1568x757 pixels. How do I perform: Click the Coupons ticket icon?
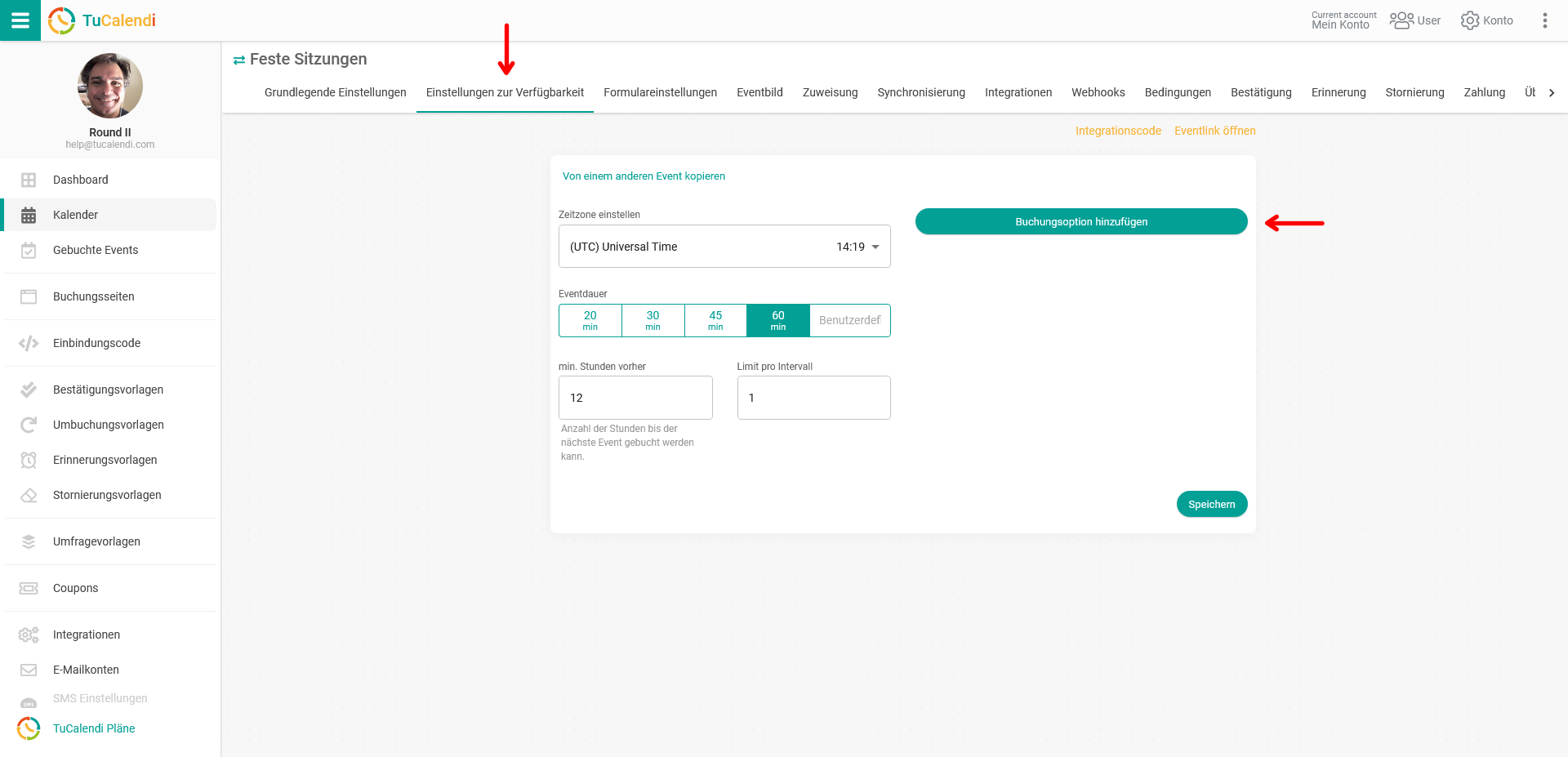click(29, 588)
